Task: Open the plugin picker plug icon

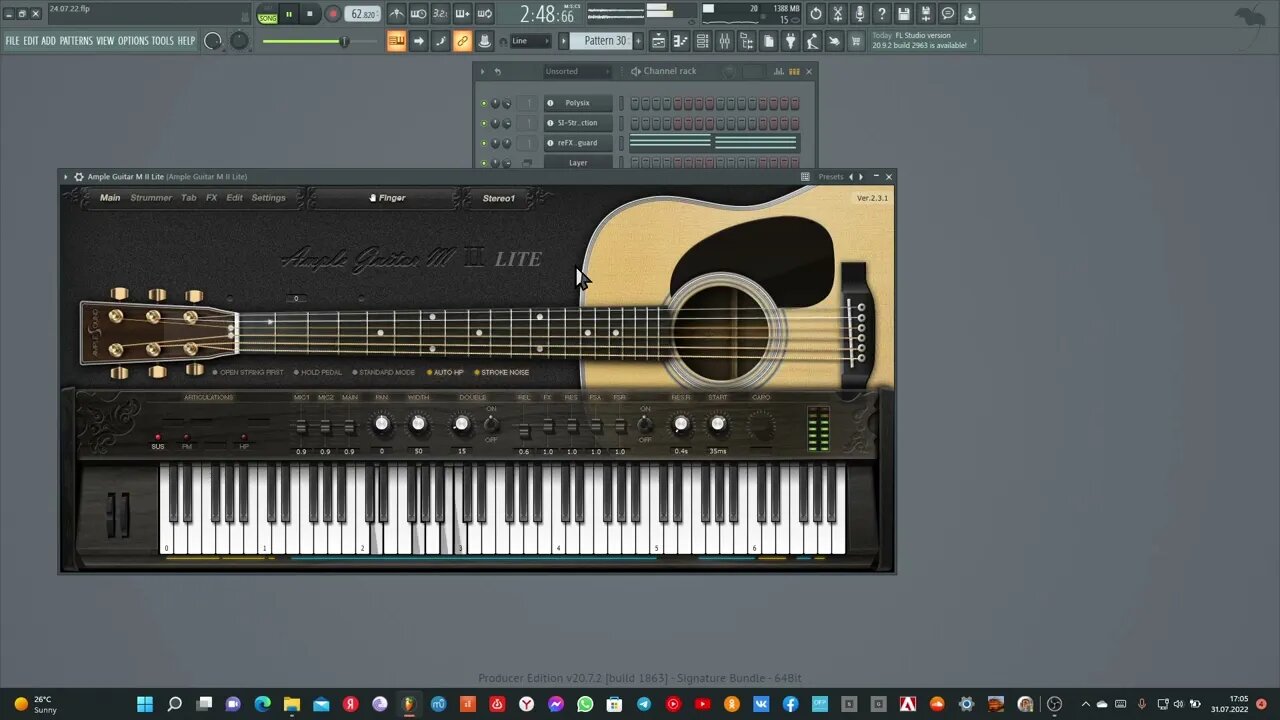Action: [x=791, y=41]
